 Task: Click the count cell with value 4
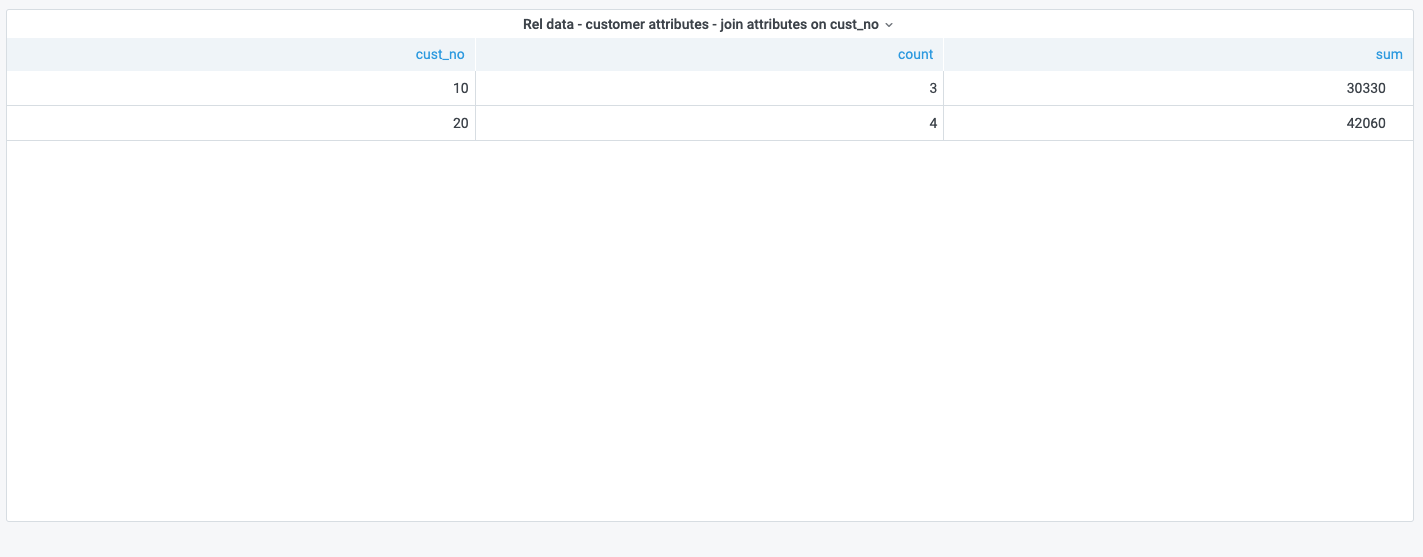(932, 123)
